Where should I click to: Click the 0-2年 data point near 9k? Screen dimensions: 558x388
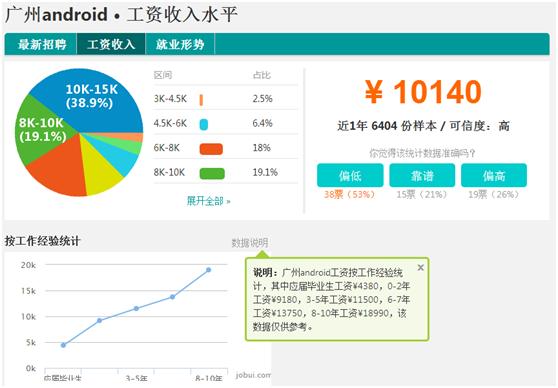(100, 320)
